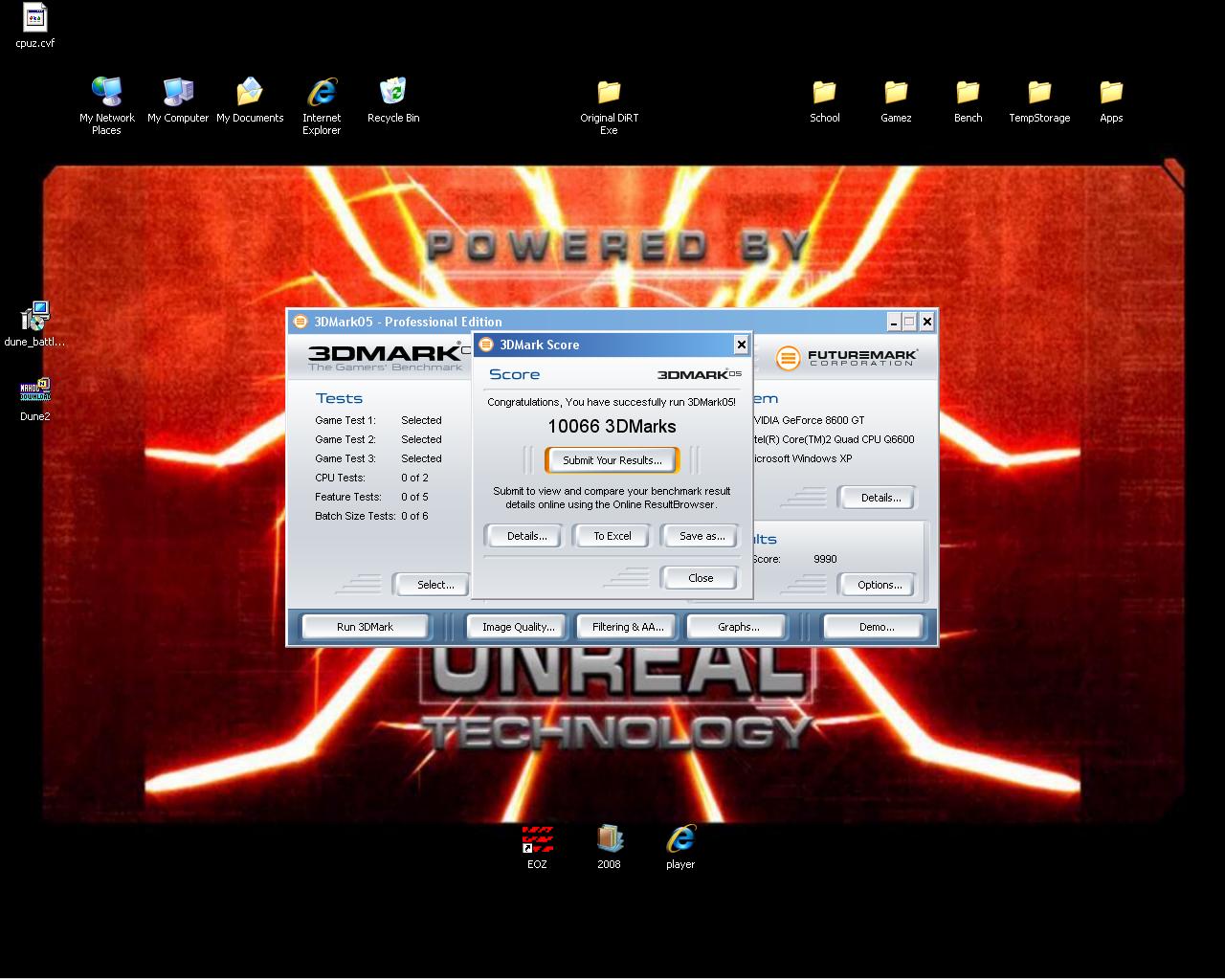
Task: Close the 3DMark05 Professional Edition window
Action: coord(925,322)
